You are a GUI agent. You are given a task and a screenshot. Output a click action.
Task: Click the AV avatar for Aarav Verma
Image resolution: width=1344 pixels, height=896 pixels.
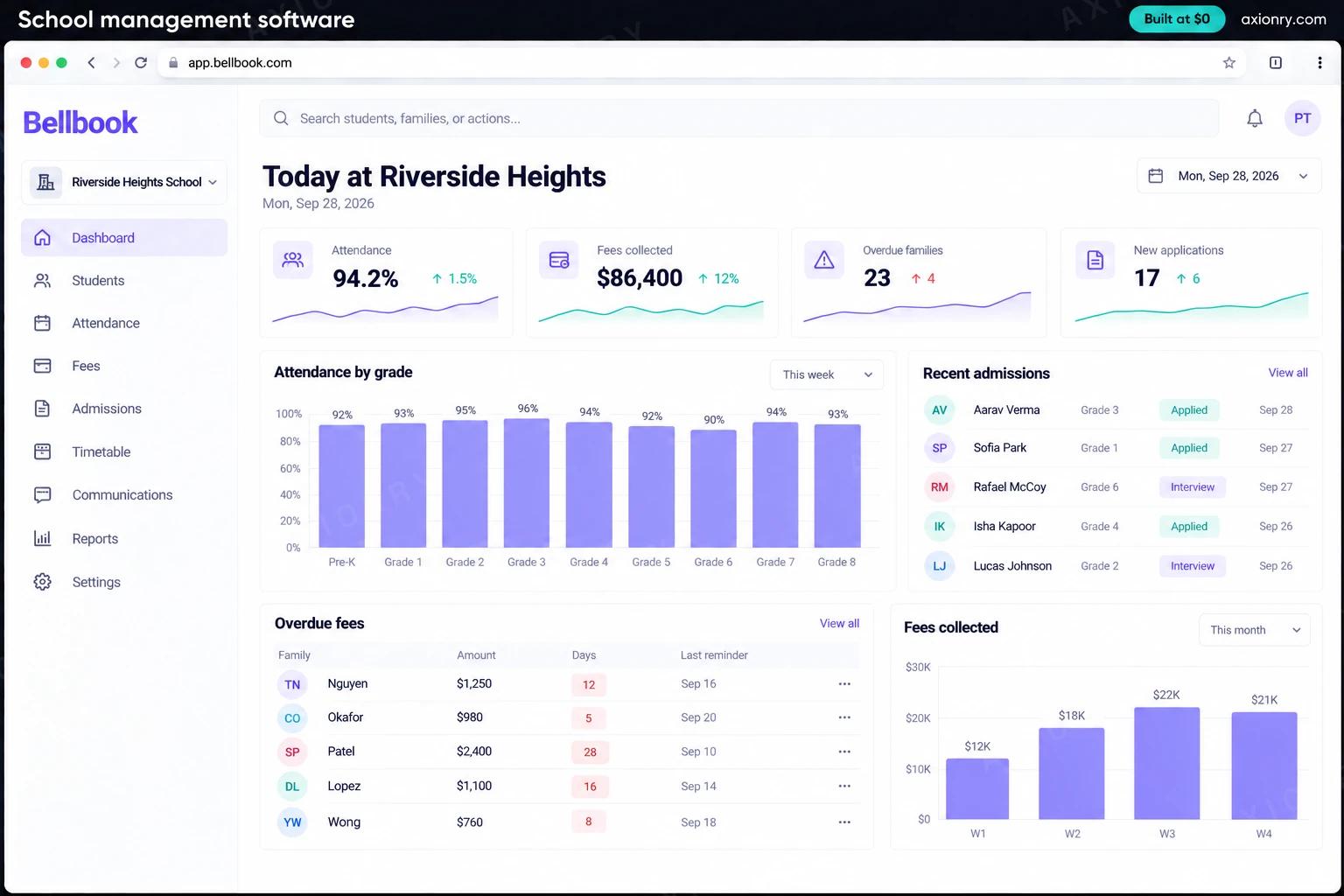[939, 409]
